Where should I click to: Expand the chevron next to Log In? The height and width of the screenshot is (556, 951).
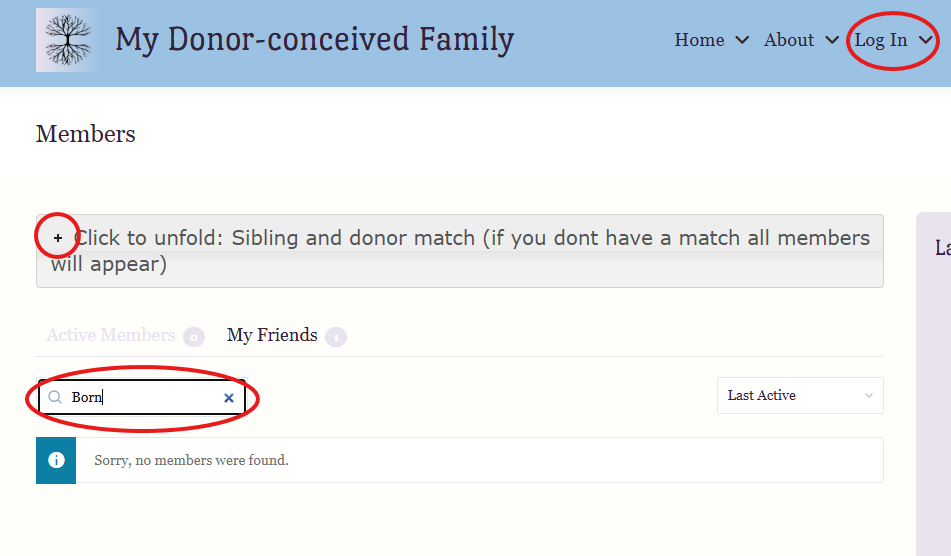926,40
